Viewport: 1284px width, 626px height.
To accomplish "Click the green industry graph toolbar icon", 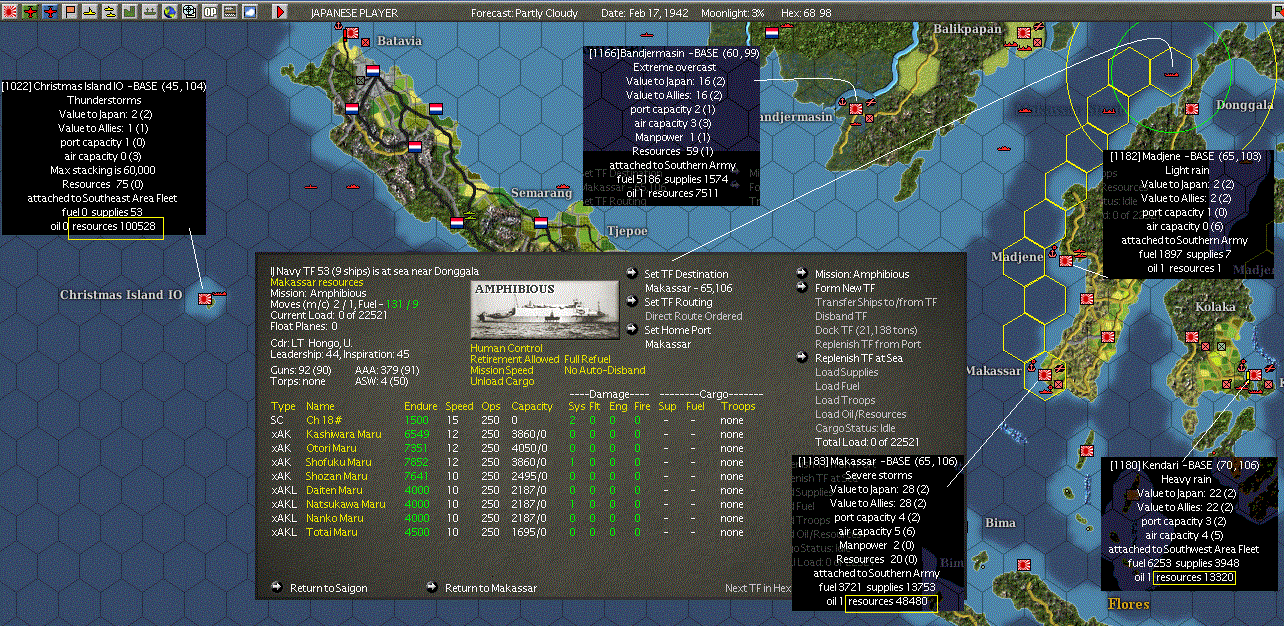I will click(x=130, y=12).
